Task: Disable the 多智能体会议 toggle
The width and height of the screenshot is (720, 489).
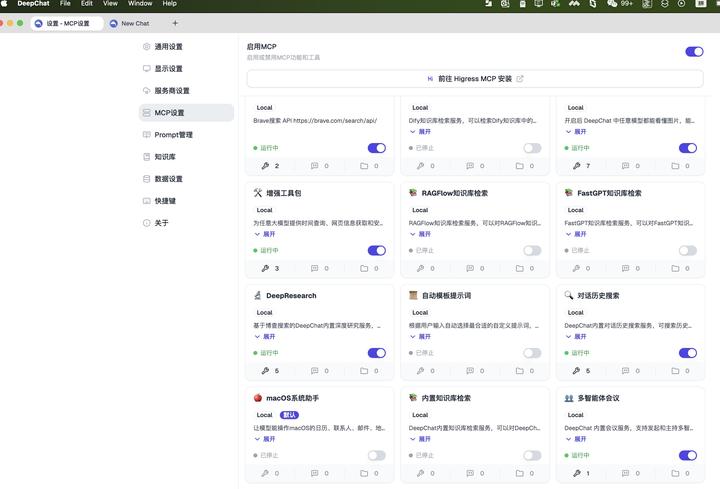Action: coord(687,455)
